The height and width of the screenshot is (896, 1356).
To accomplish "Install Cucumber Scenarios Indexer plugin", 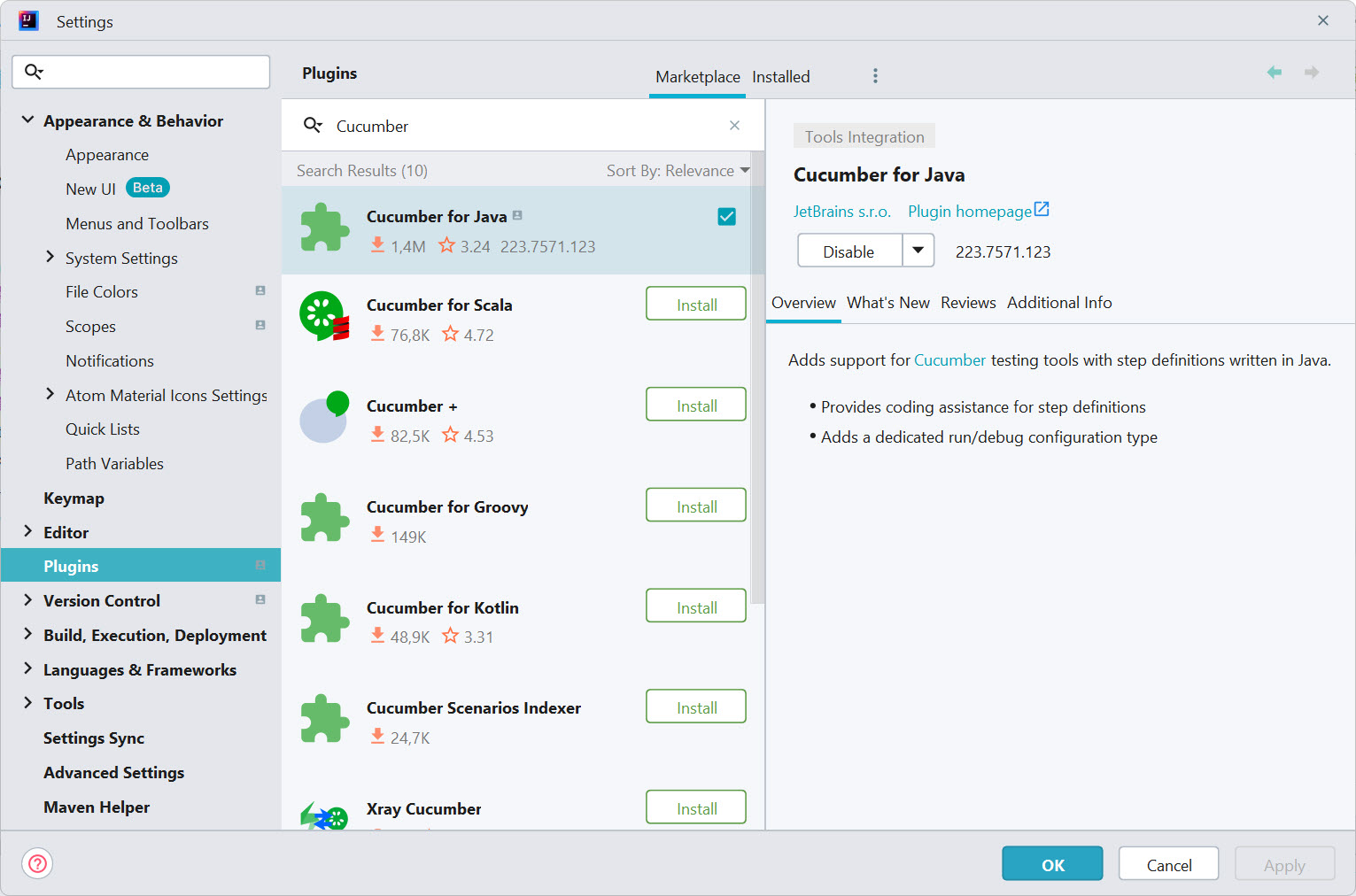I will (x=696, y=707).
